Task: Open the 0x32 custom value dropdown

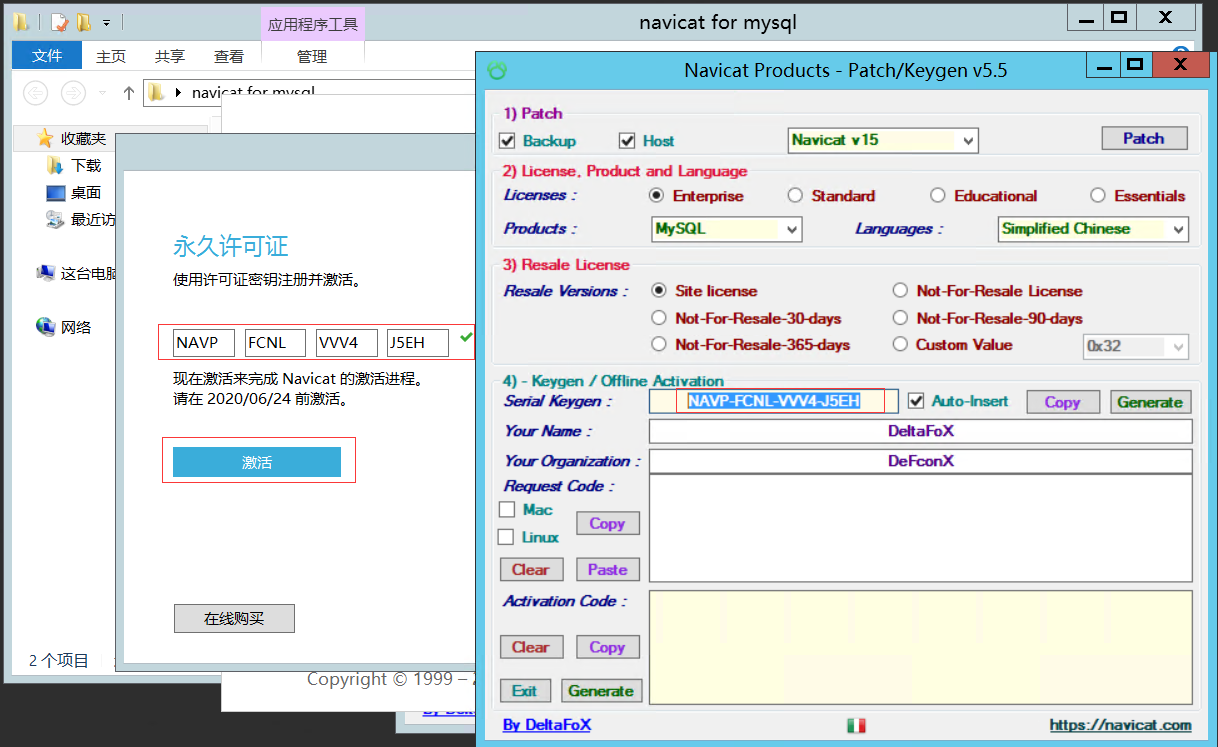Action: [1136, 346]
